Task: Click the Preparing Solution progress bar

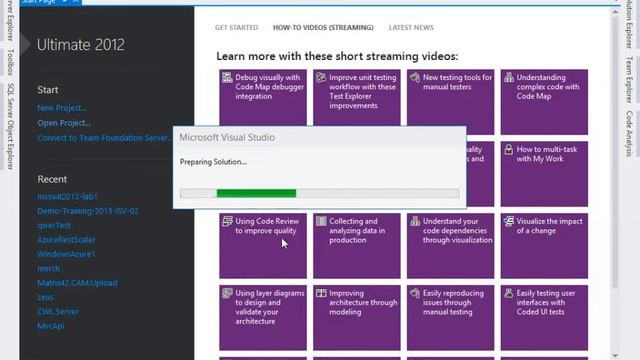Action: 320,193
